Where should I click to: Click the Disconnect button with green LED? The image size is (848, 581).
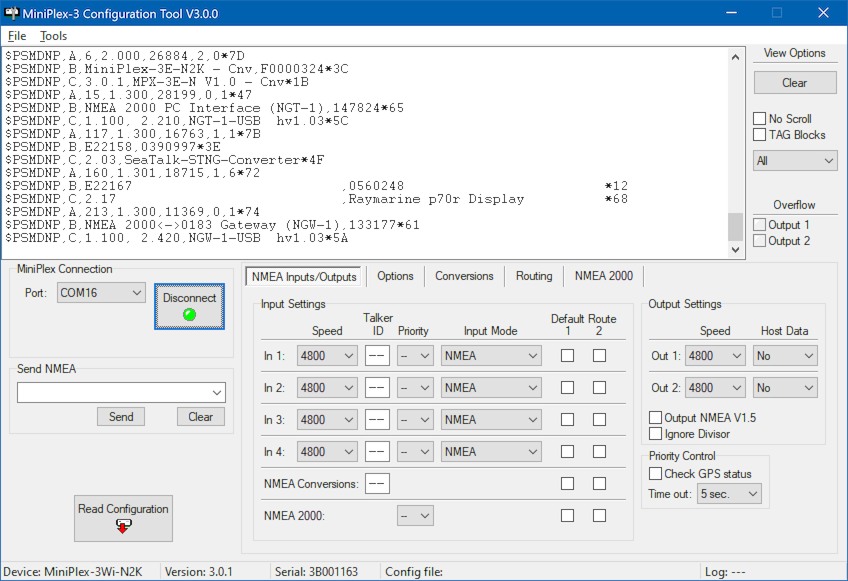pos(189,306)
